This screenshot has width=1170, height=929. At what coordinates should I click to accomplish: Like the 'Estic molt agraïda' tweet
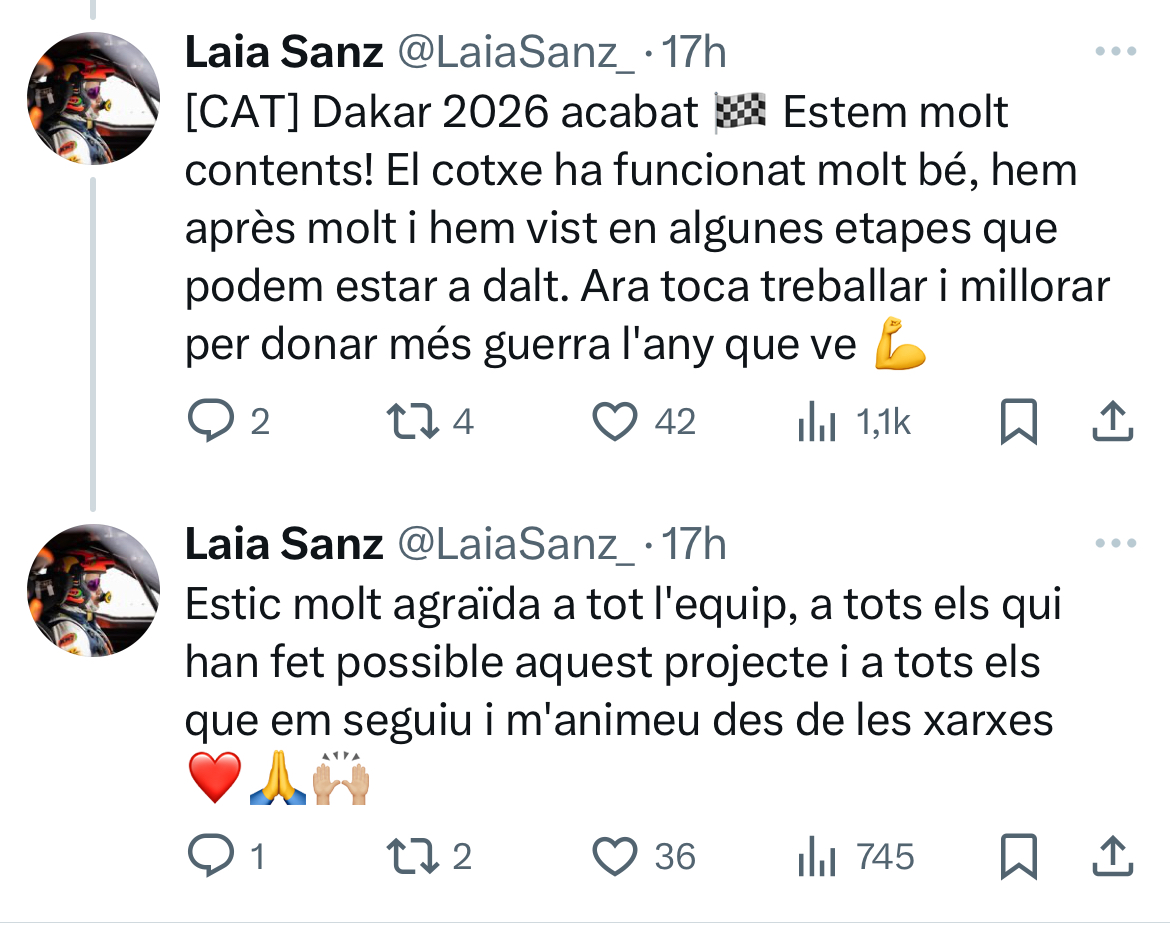coord(614,857)
